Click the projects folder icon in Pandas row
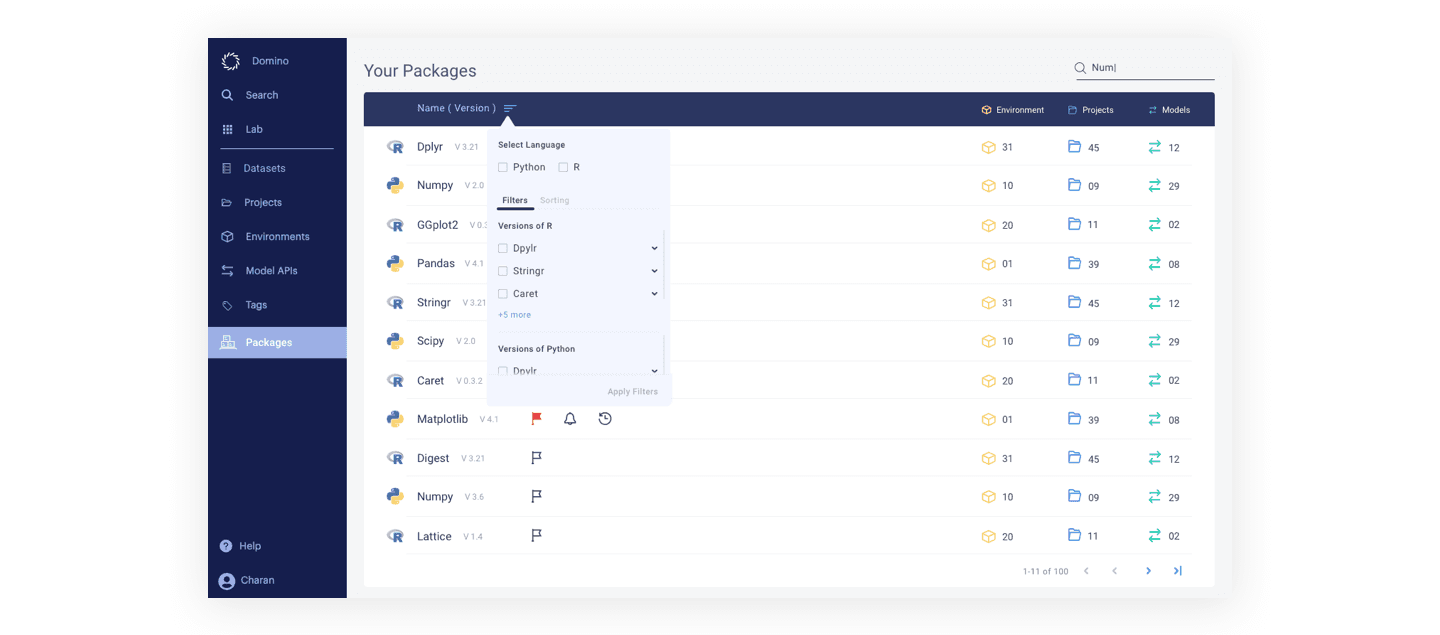The image size is (1440, 635). point(1074,263)
